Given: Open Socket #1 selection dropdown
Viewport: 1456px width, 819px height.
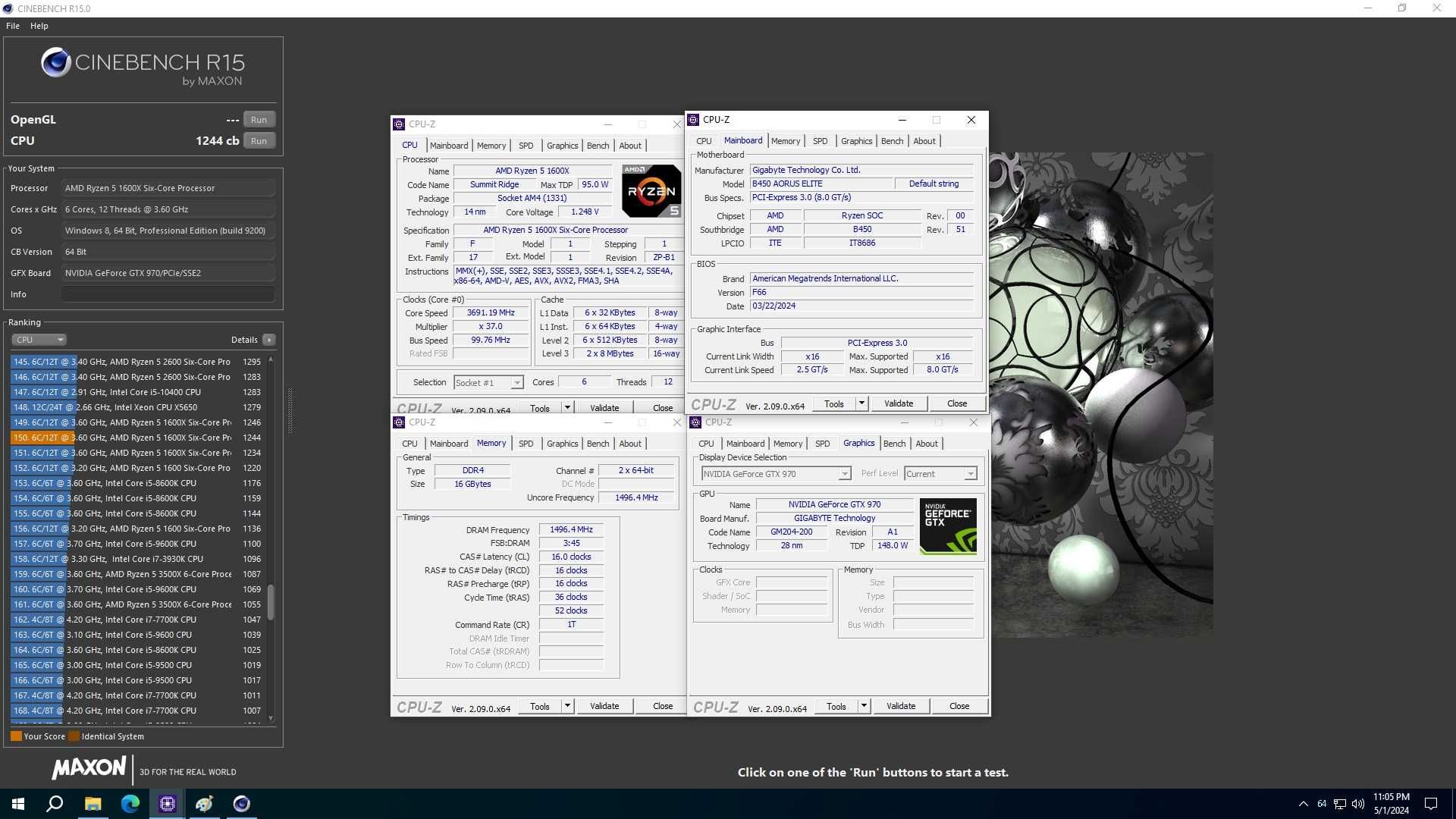Looking at the screenshot, I should click(x=488, y=383).
